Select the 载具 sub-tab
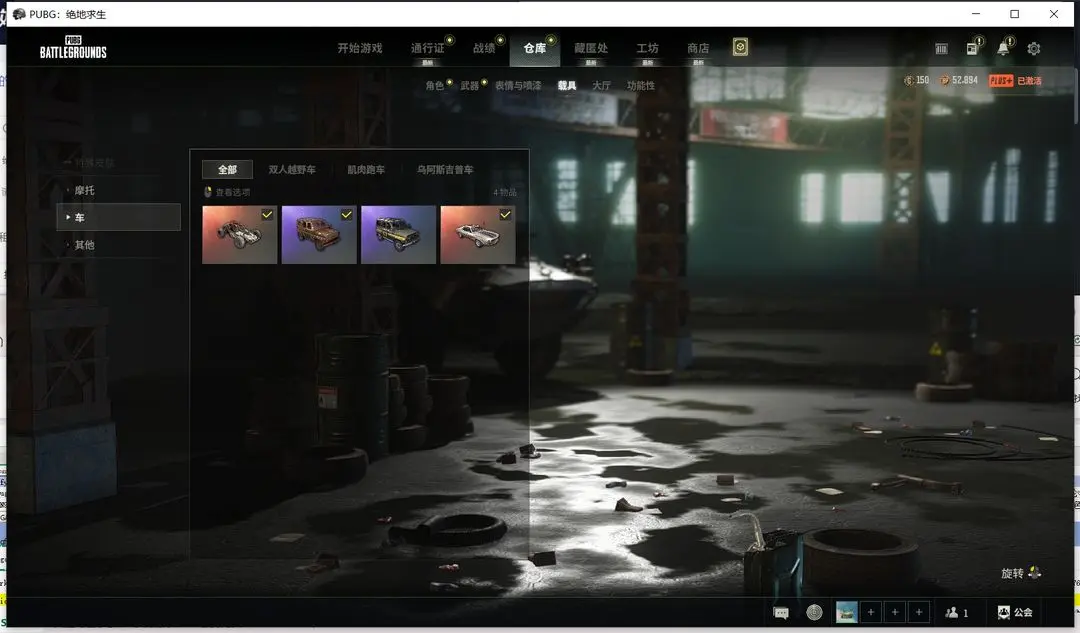The width and height of the screenshot is (1080, 633). tap(567, 85)
